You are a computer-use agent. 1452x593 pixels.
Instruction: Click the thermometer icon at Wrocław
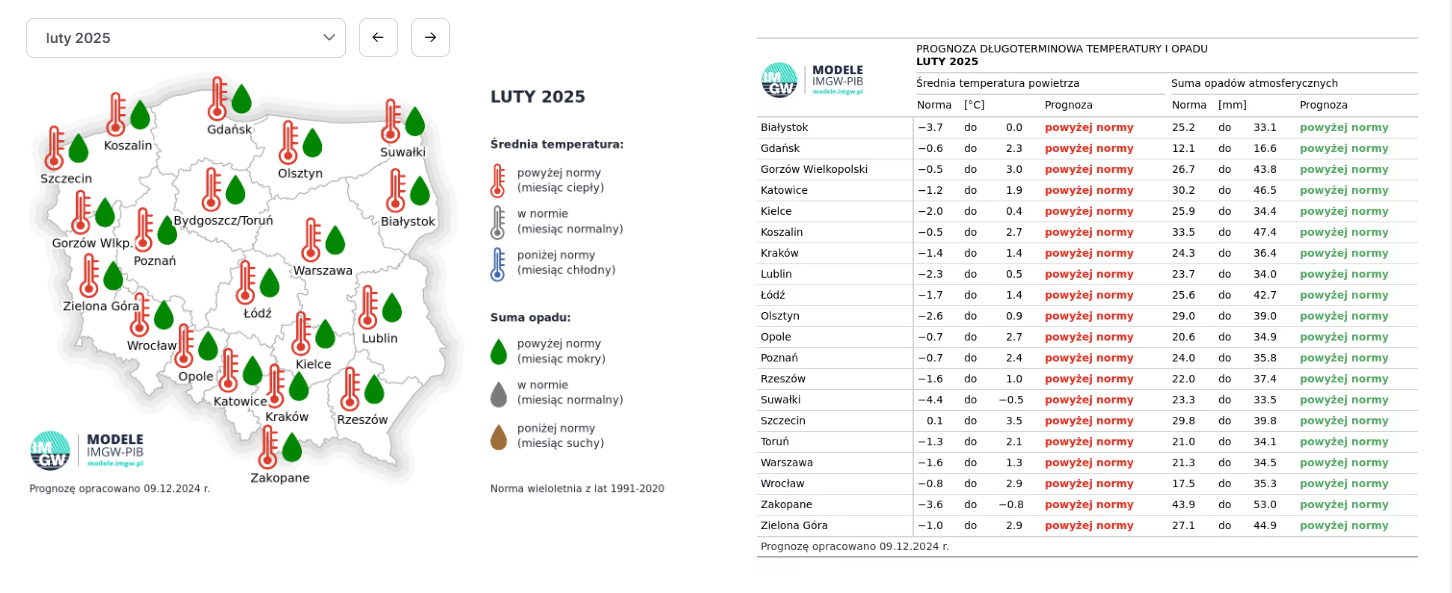(x=140, y=314)
